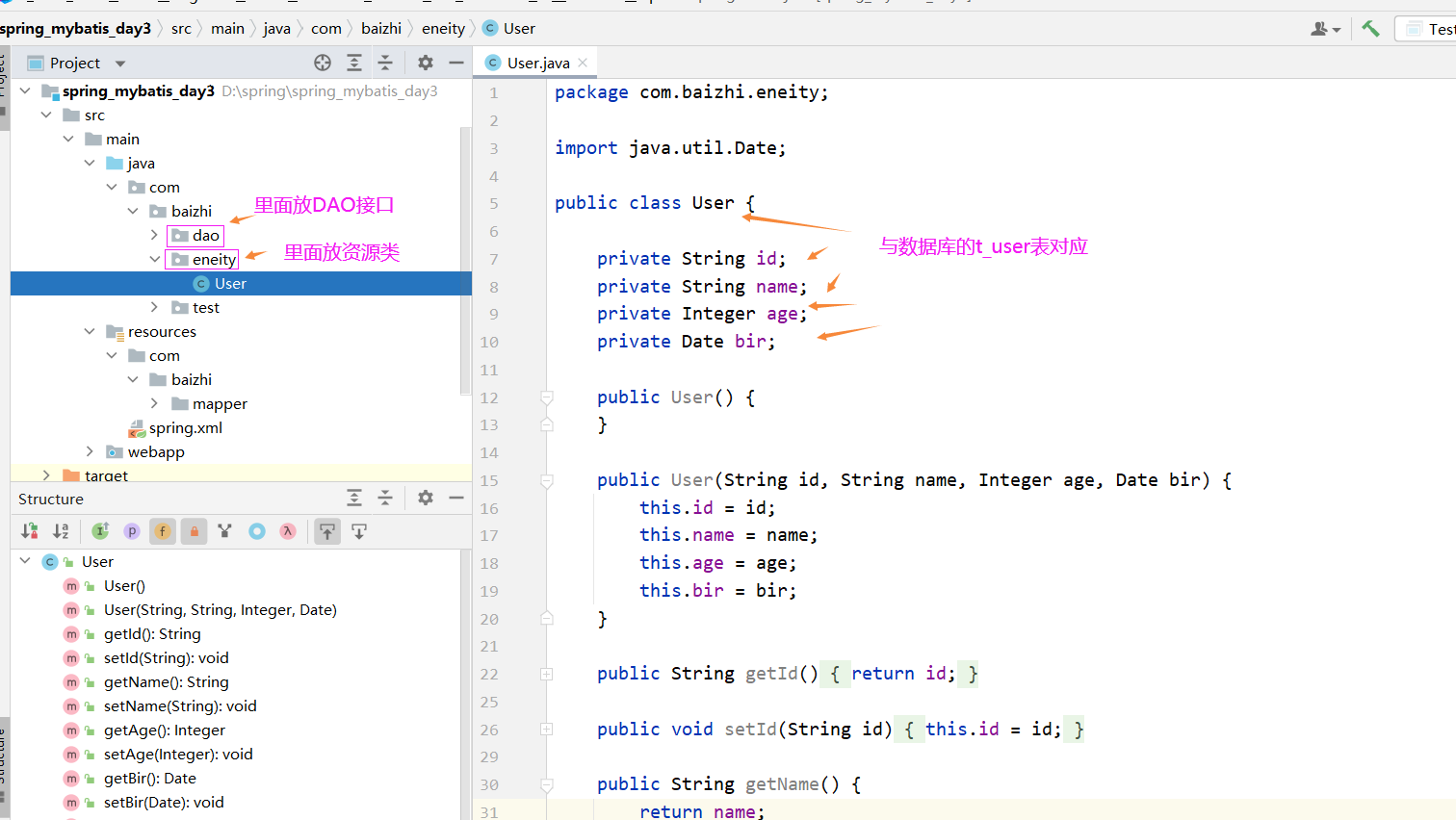
Task: Collapse User class in Structure tree
Action: pyautogui.click(x=25, y=561)
